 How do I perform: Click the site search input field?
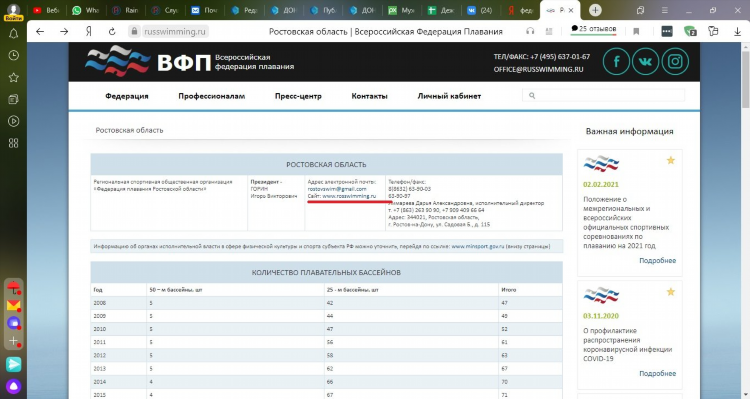(x=603, y=96)
